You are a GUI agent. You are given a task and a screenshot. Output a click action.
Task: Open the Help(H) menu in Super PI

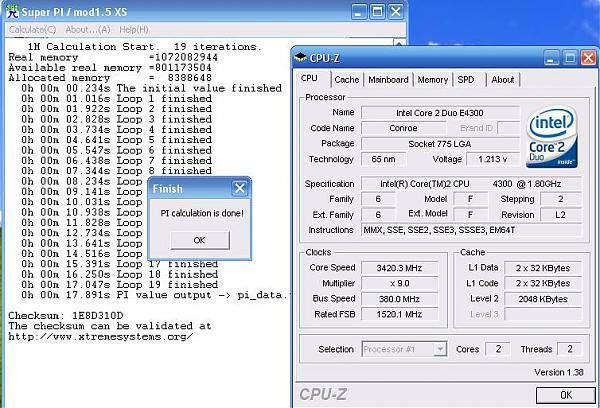pyautogui.click(x=134, y=29)
